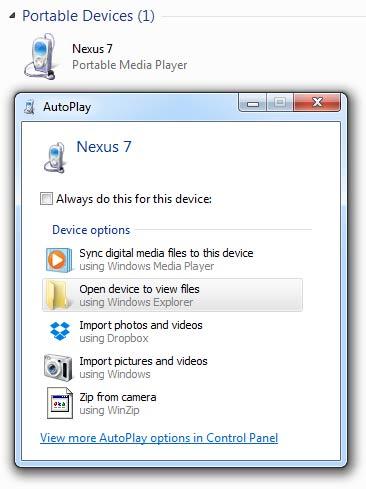Click the small AutoPlay title bar icon
366x489 pixels.
click(x=30, y=107)
